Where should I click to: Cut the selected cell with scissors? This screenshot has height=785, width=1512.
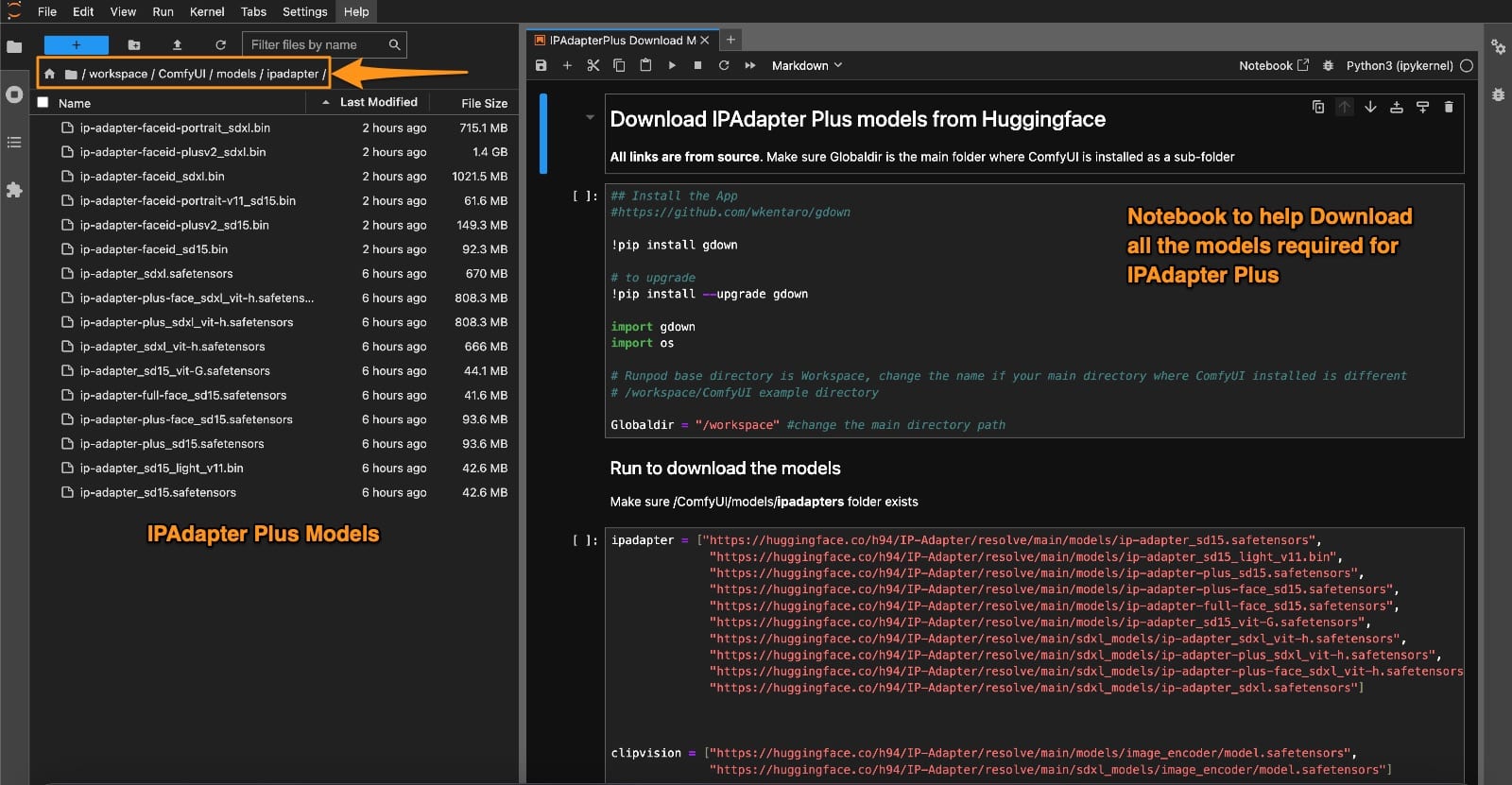[593, 65]
